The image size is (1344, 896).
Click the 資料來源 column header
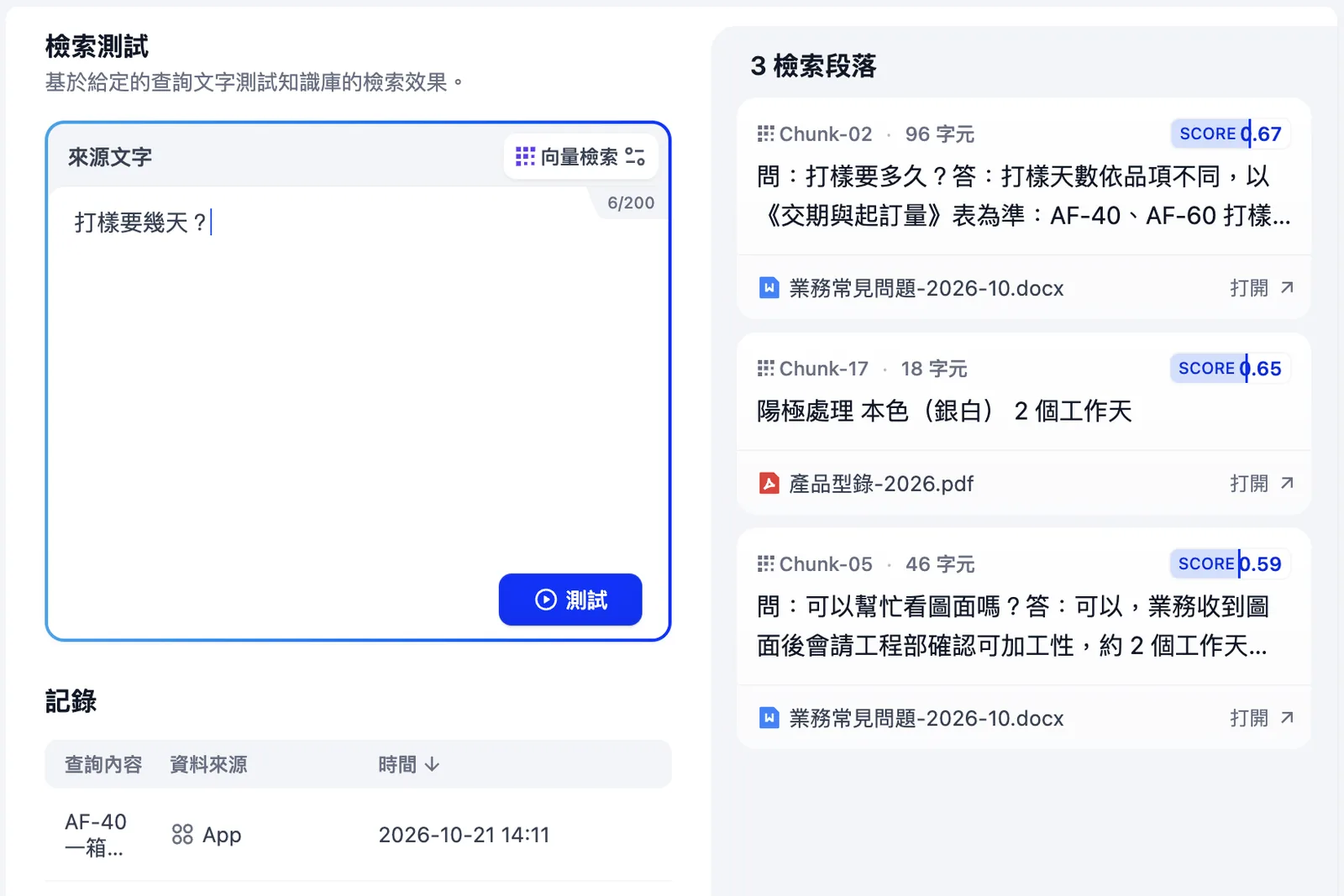coord(208,764)
